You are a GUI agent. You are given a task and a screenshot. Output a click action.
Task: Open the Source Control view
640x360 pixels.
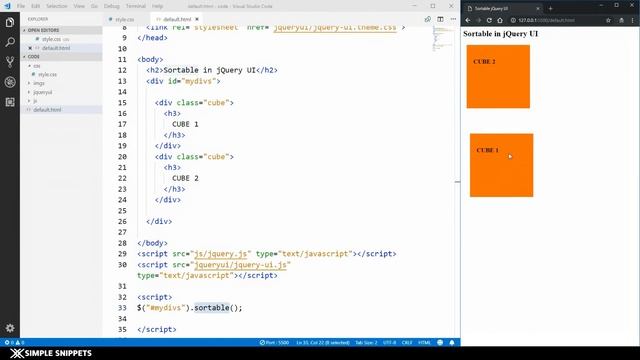pyautogui.click(x=10, y=62)
